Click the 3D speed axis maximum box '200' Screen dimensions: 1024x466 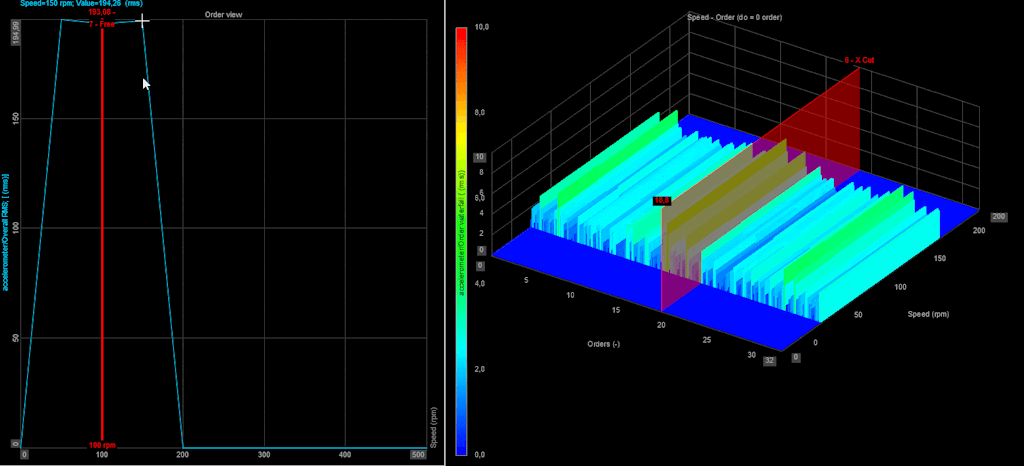click(999, 217)
